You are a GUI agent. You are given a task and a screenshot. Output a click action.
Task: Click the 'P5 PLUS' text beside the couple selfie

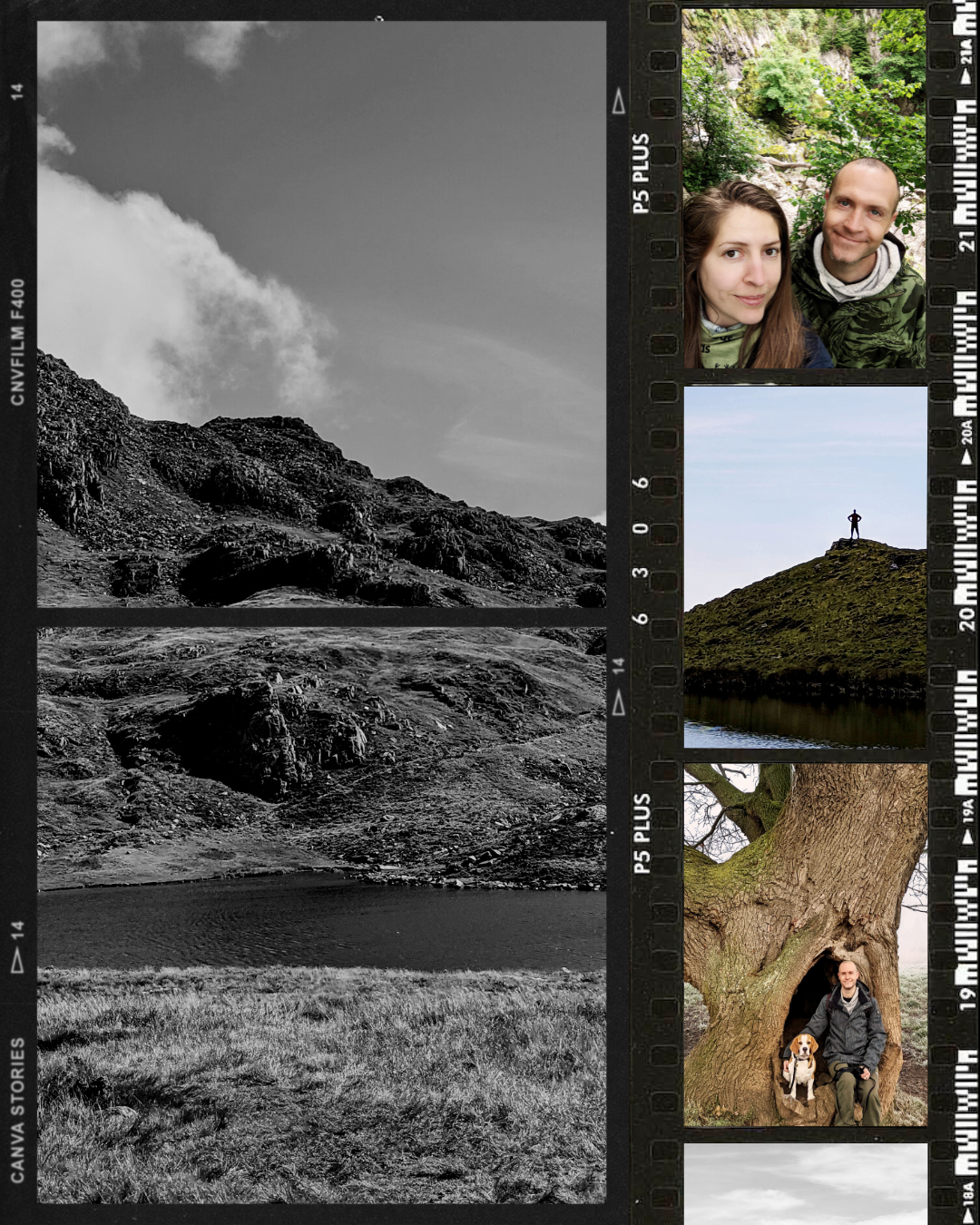pyautogui.click(x=641, y=173)
